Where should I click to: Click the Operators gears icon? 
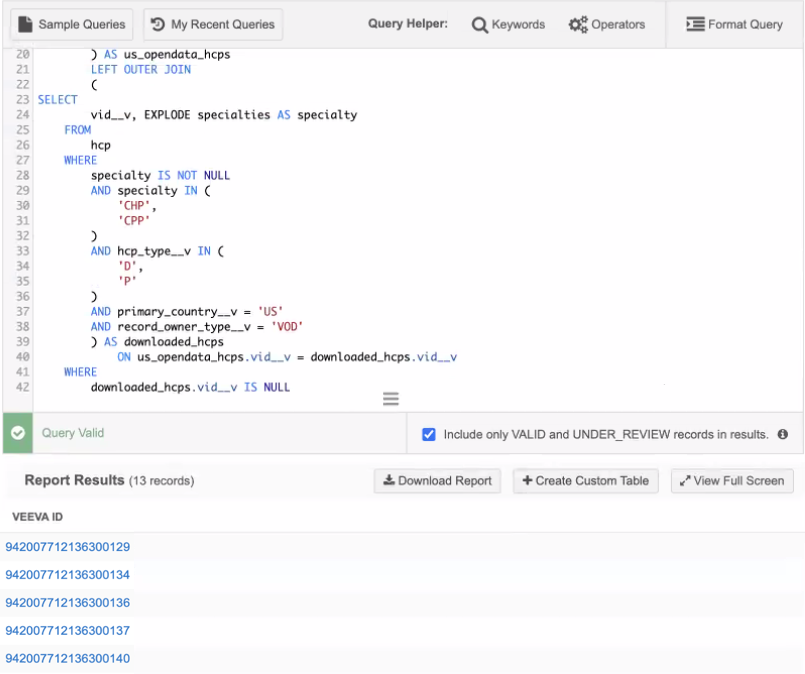click(x=578, y=24)
